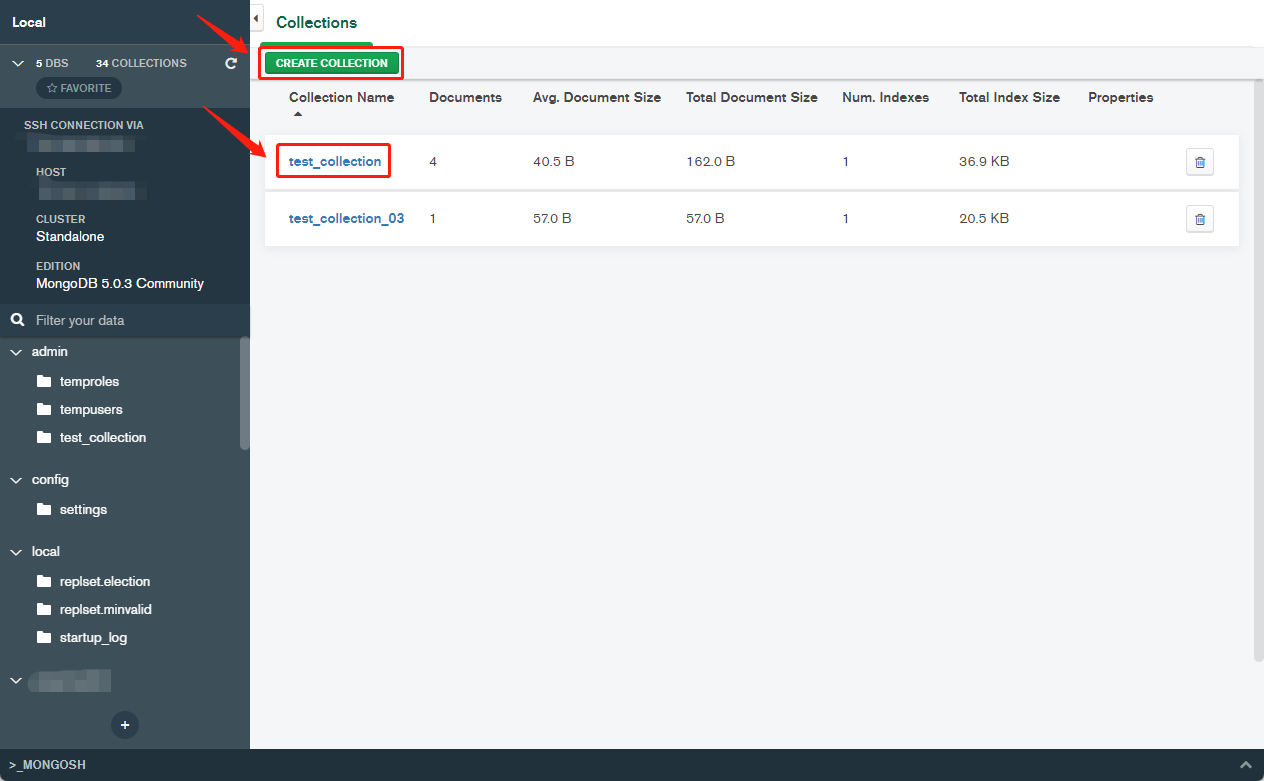Open the temproles collection folder icon
The width and height of the screenshot is (1264, 781).
[43, 381]
